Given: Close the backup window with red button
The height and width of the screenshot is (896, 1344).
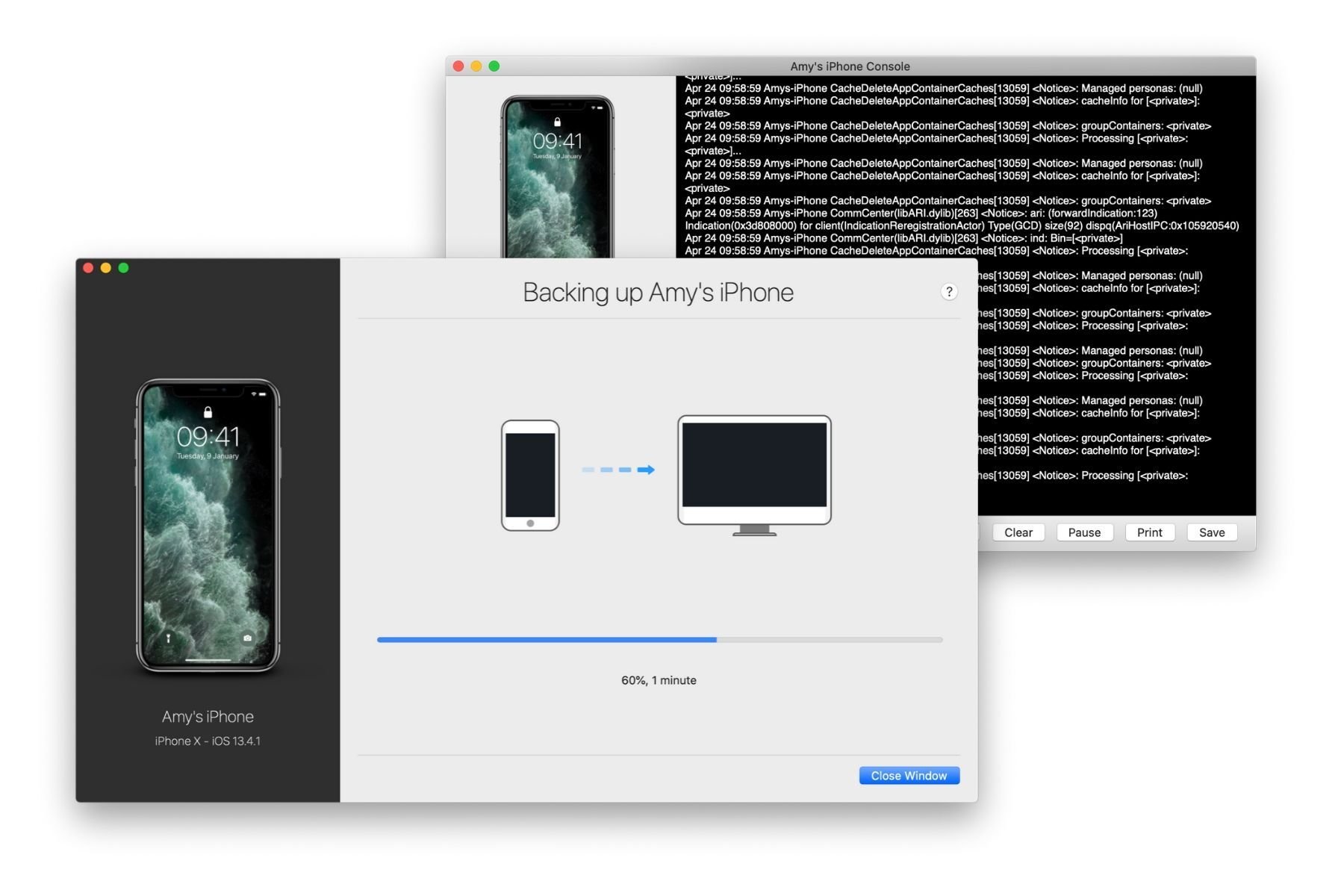Looking at the screenshot, I should pyautogui.click(x=88, y=268).
